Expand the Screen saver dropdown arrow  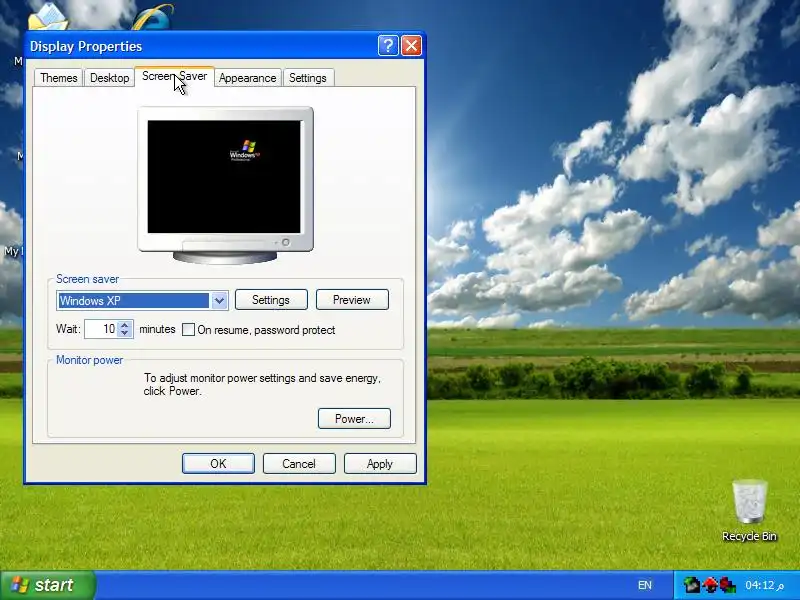pos(219,301)
